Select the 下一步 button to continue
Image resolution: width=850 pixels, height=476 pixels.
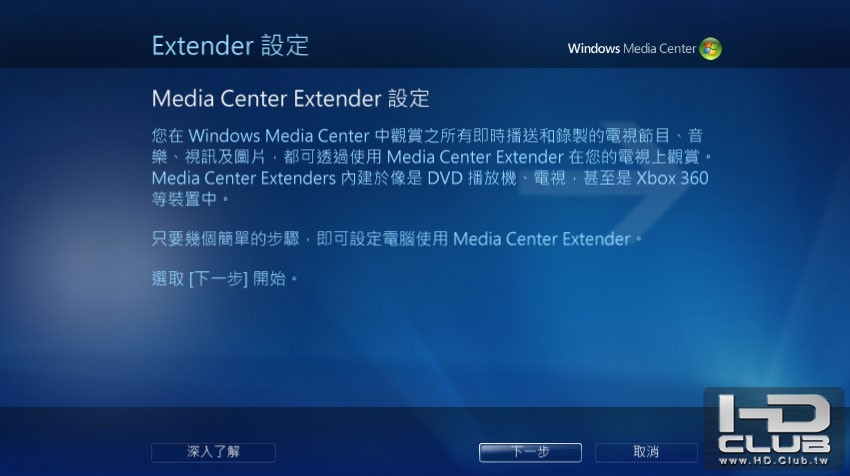click(x=530, y=452)
